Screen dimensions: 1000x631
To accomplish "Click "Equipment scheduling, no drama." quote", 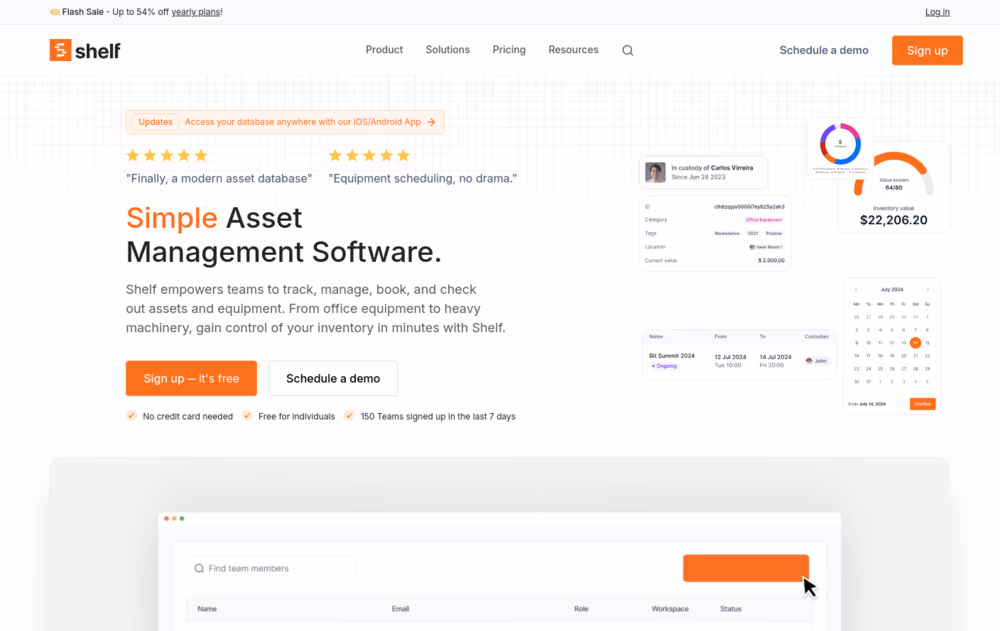I will 422,179.
